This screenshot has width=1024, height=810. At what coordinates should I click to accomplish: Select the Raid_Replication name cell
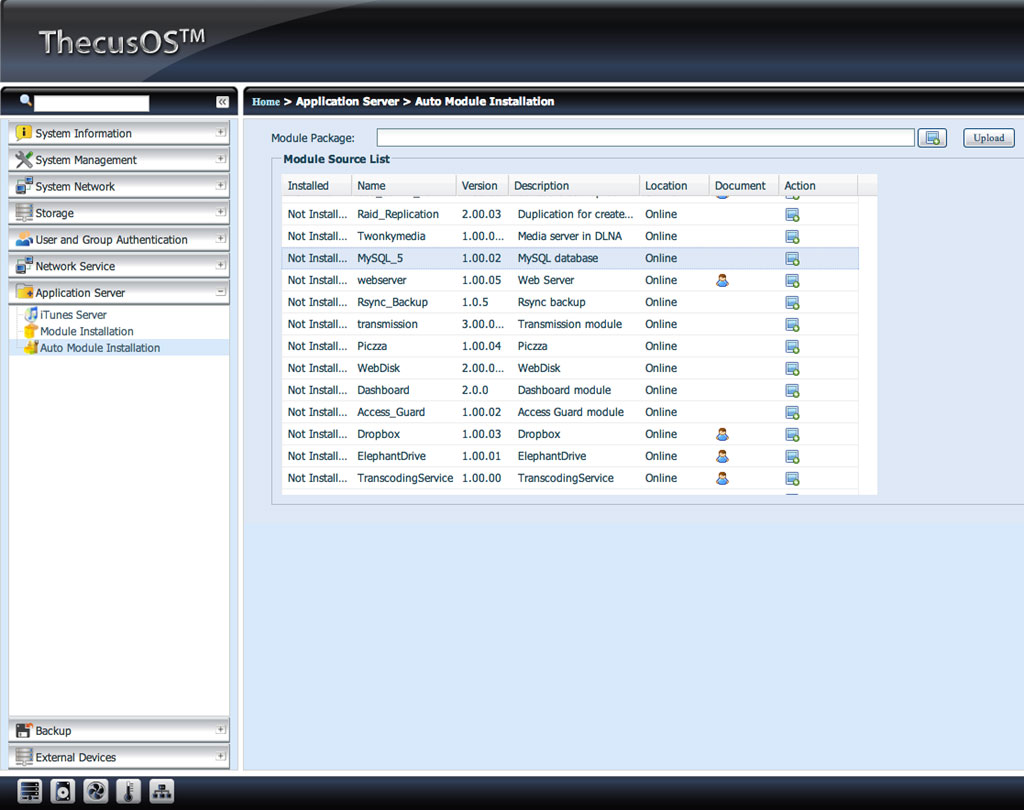398,214
